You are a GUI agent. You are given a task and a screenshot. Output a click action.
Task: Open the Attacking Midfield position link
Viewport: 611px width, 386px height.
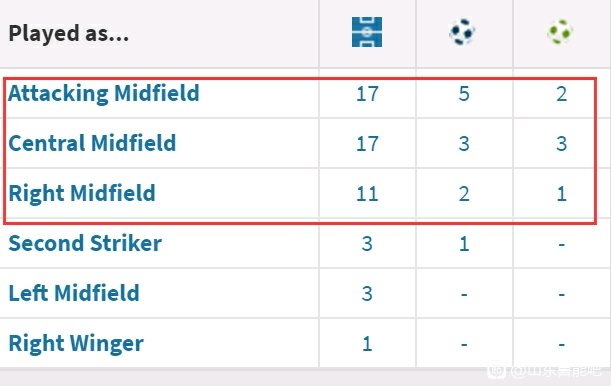(104, 94)
